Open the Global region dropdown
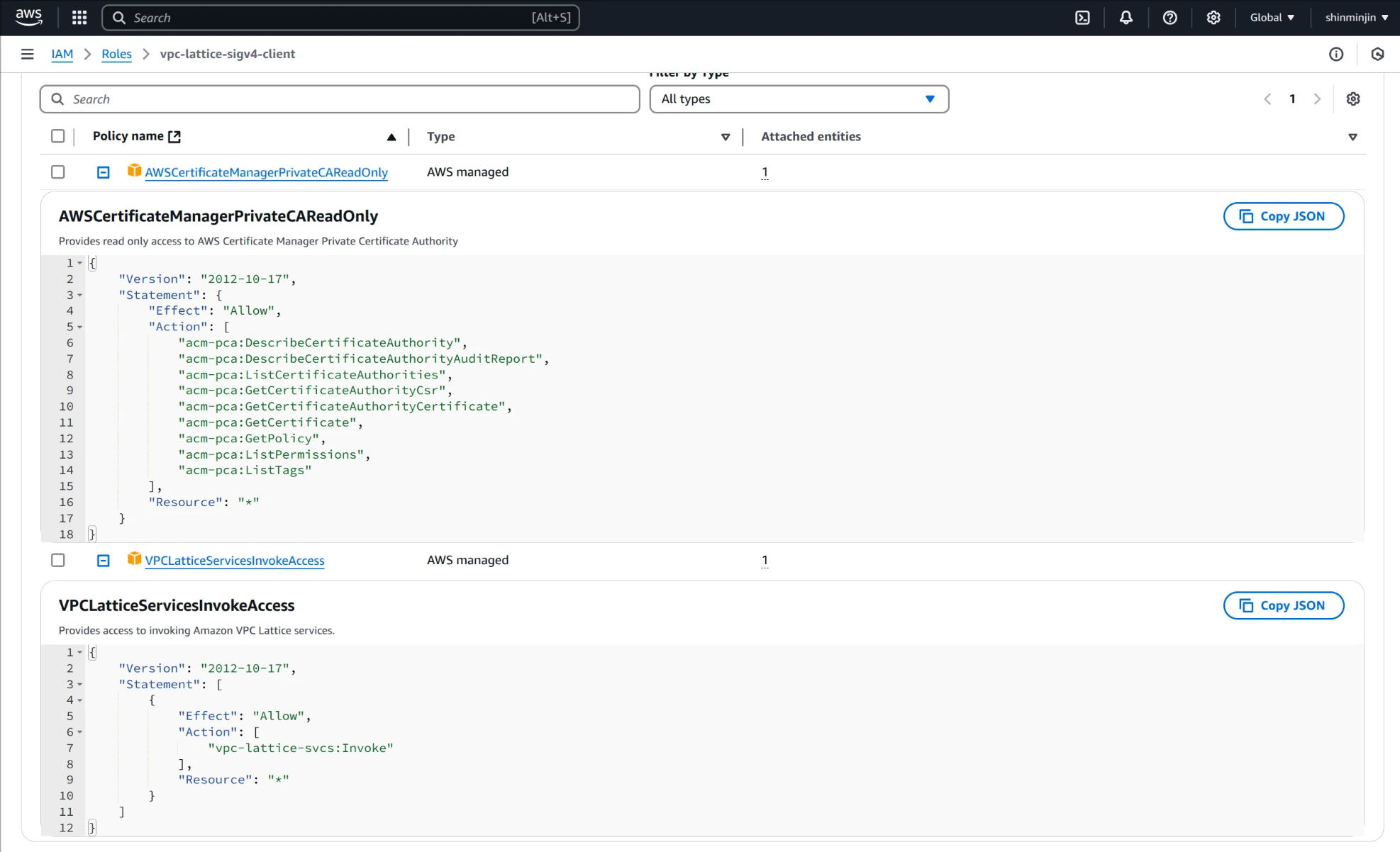 point(1272,18)
